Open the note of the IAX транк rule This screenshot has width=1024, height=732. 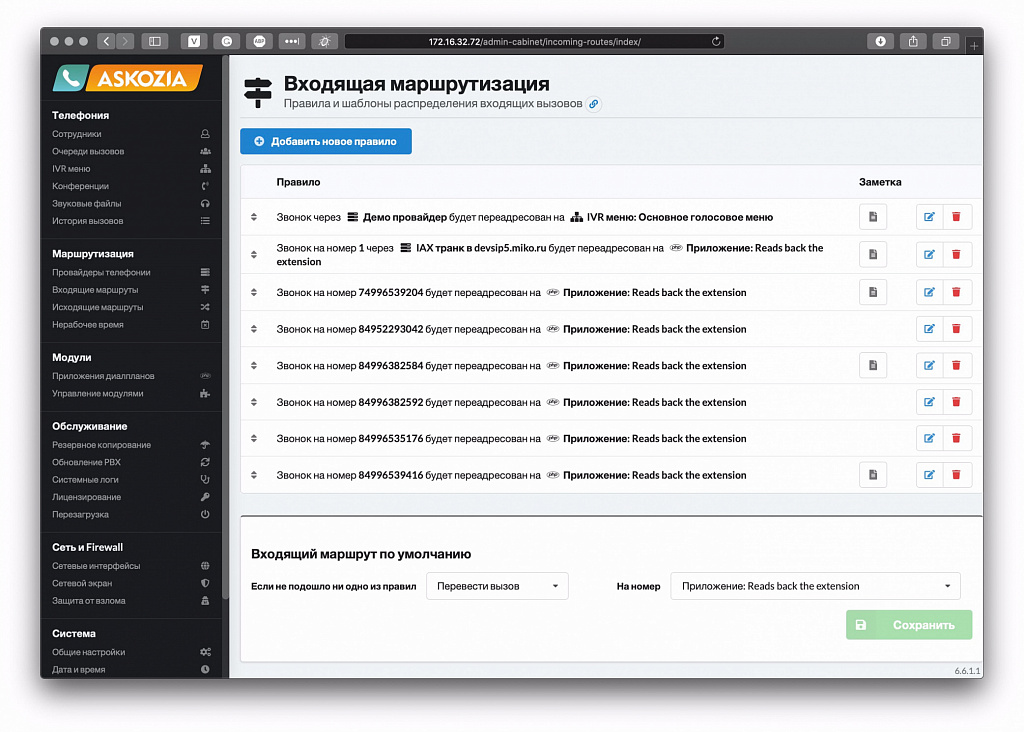coord(873,255)
